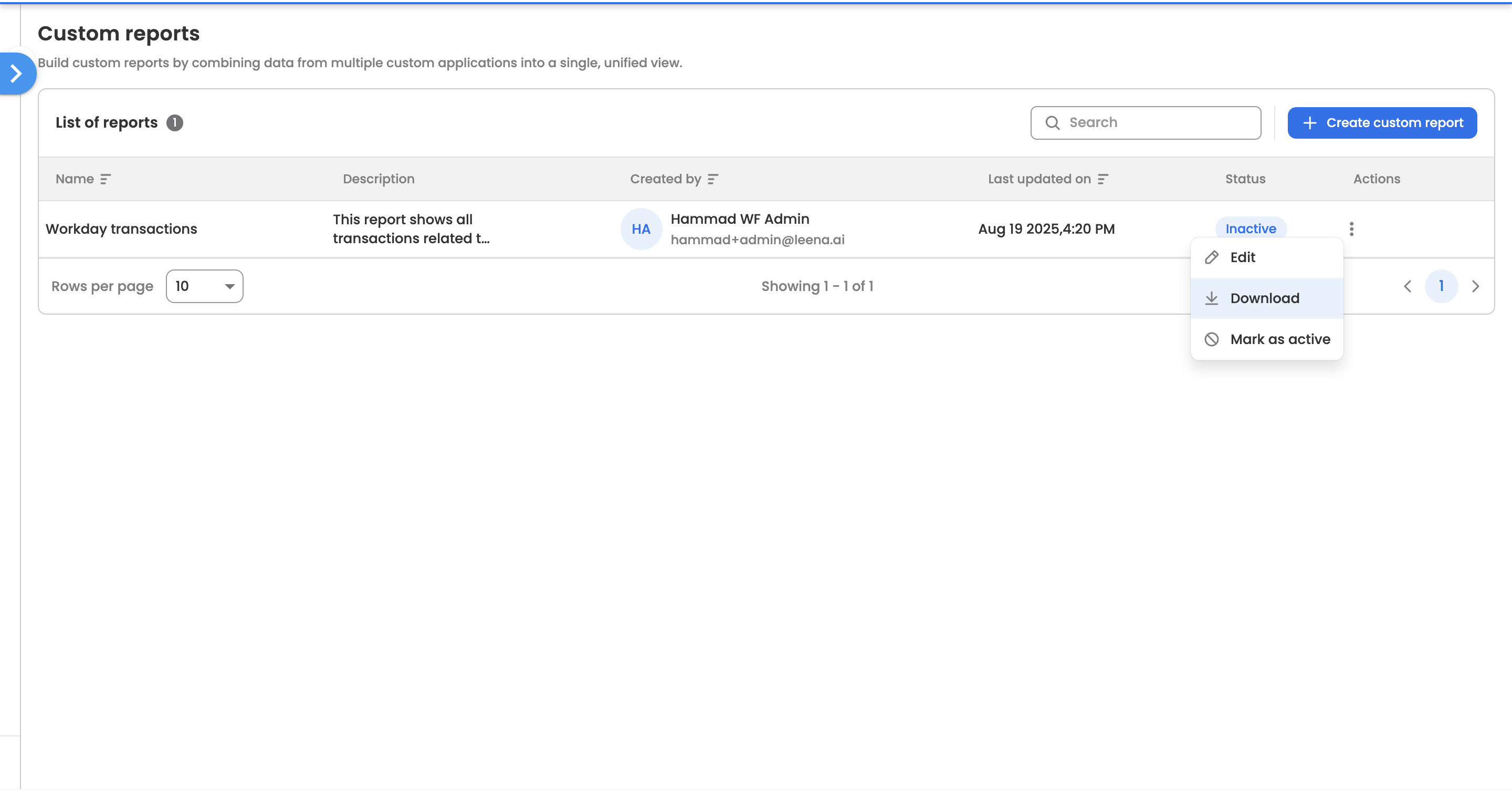Select page number 1 in pagination
The height and width of the screenshot is (790, 1512).
click(x=1441, y=286)
